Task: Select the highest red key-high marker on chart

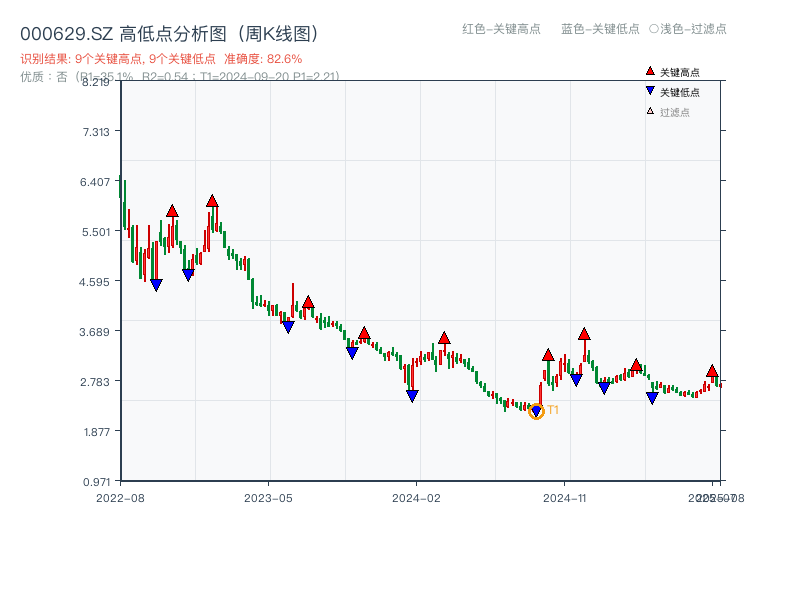Action: 212,201
